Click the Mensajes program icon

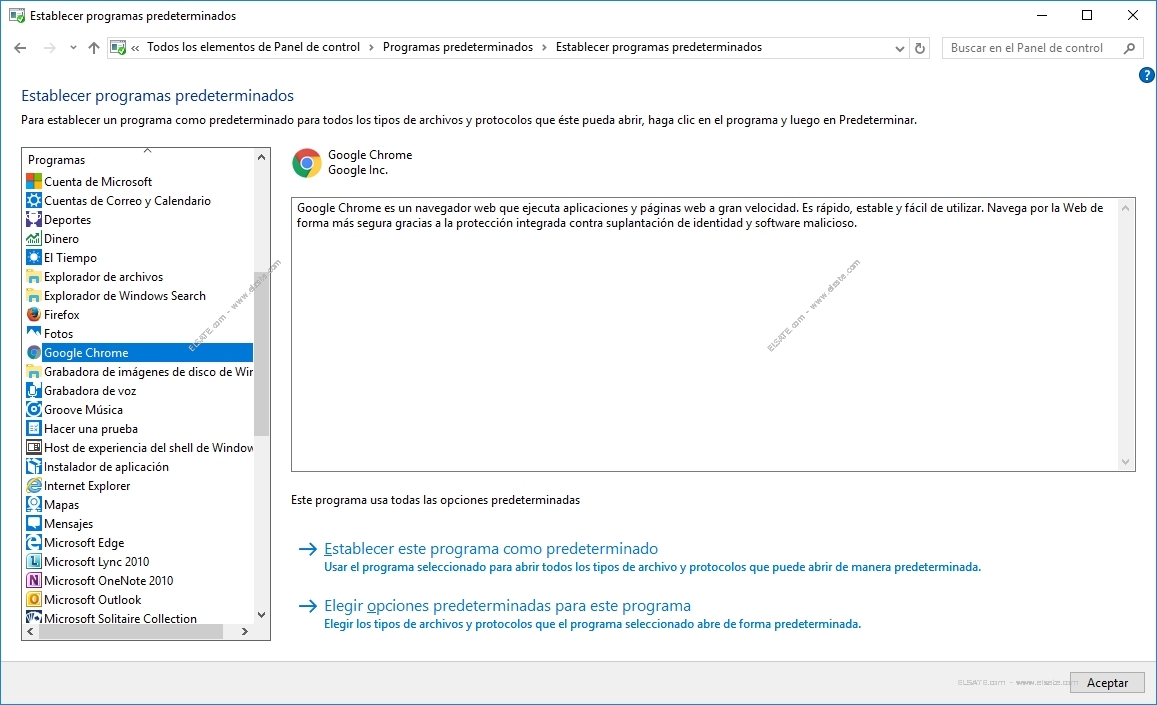[34, 524]
